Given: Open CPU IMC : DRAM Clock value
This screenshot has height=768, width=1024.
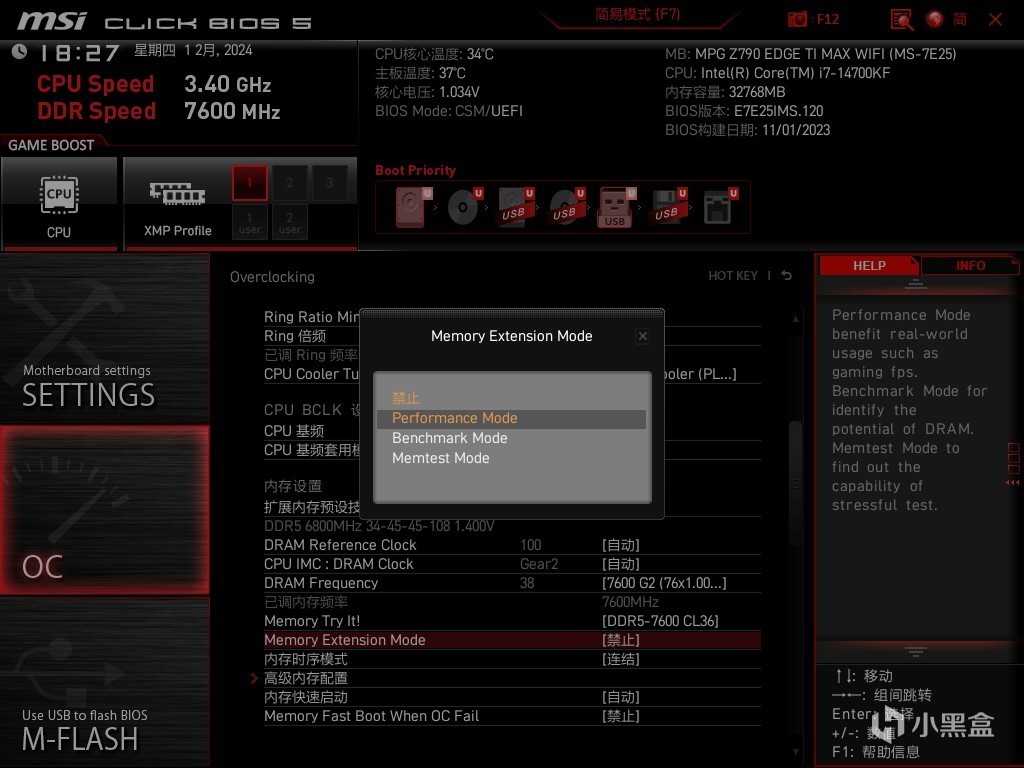Looking at the screenshot, I should click(x=620, y=564).
